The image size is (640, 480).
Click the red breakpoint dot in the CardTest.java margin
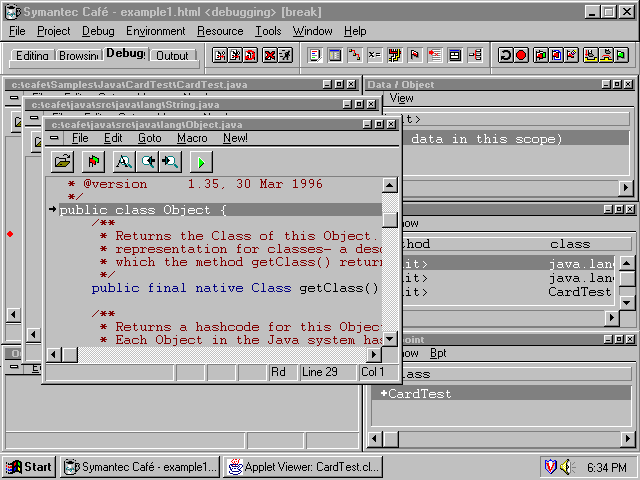click(x=10, y=234)
